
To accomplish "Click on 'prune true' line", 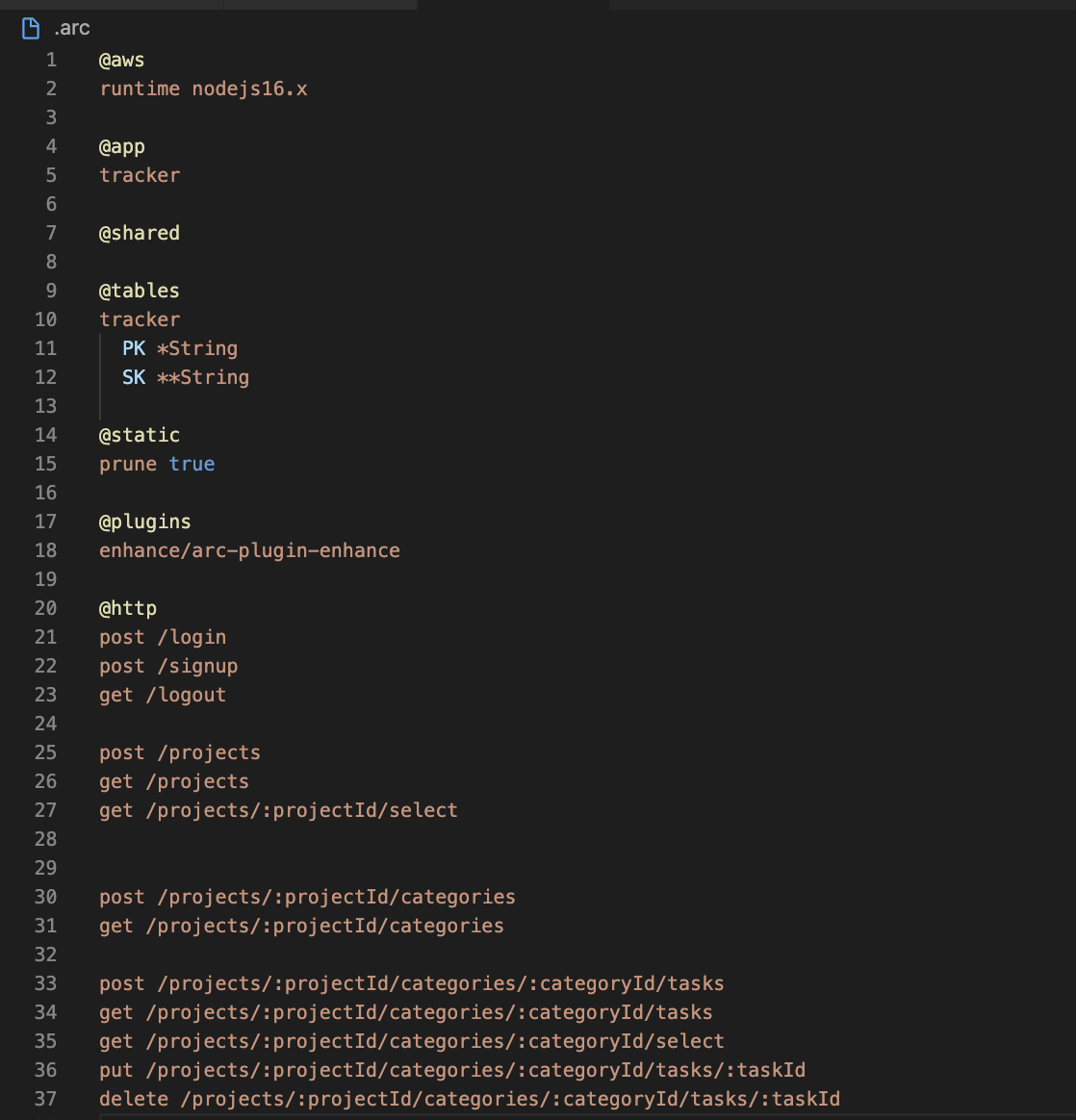I will pyautogui.click(x=157, y=464).
